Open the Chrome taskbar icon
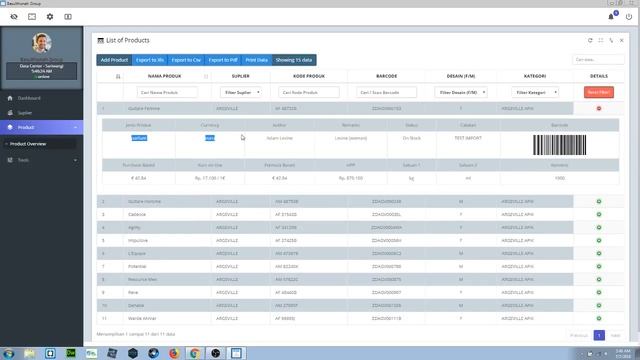The width and height of the screenshot is (640, 360). [x=195, y=353]
